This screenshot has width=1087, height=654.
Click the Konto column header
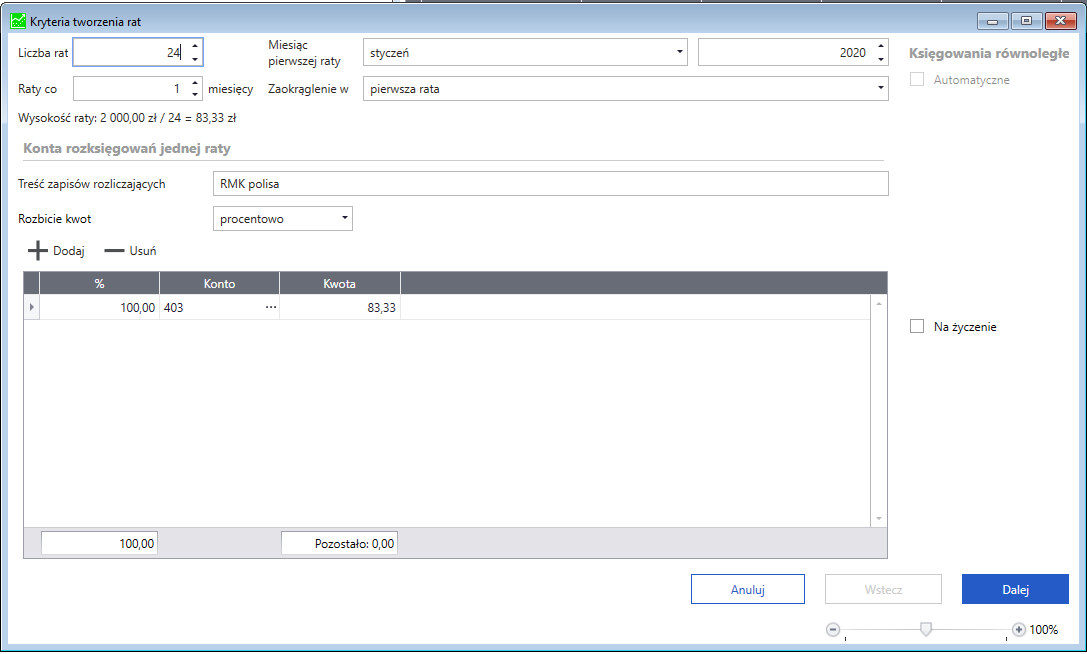coord(219,283)
